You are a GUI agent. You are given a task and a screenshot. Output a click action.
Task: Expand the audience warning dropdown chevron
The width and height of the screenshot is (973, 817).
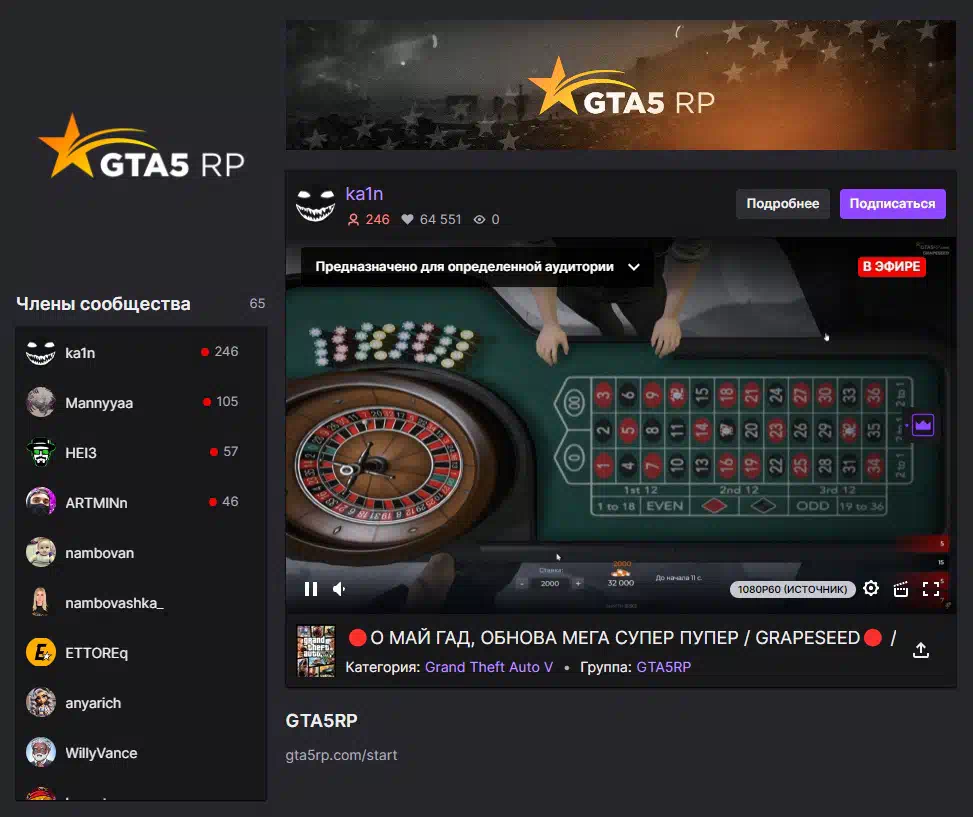pos(634,267)
